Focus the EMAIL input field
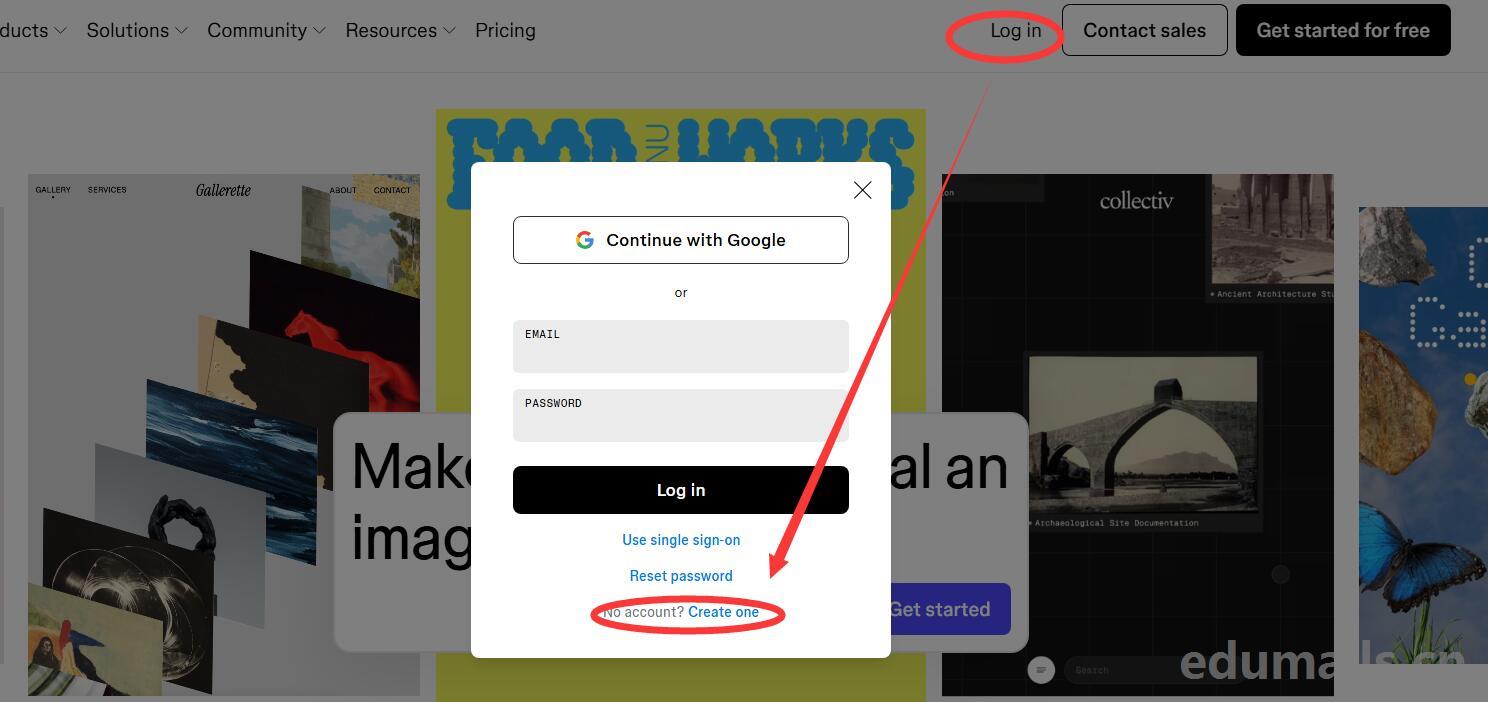 (681, 346)
